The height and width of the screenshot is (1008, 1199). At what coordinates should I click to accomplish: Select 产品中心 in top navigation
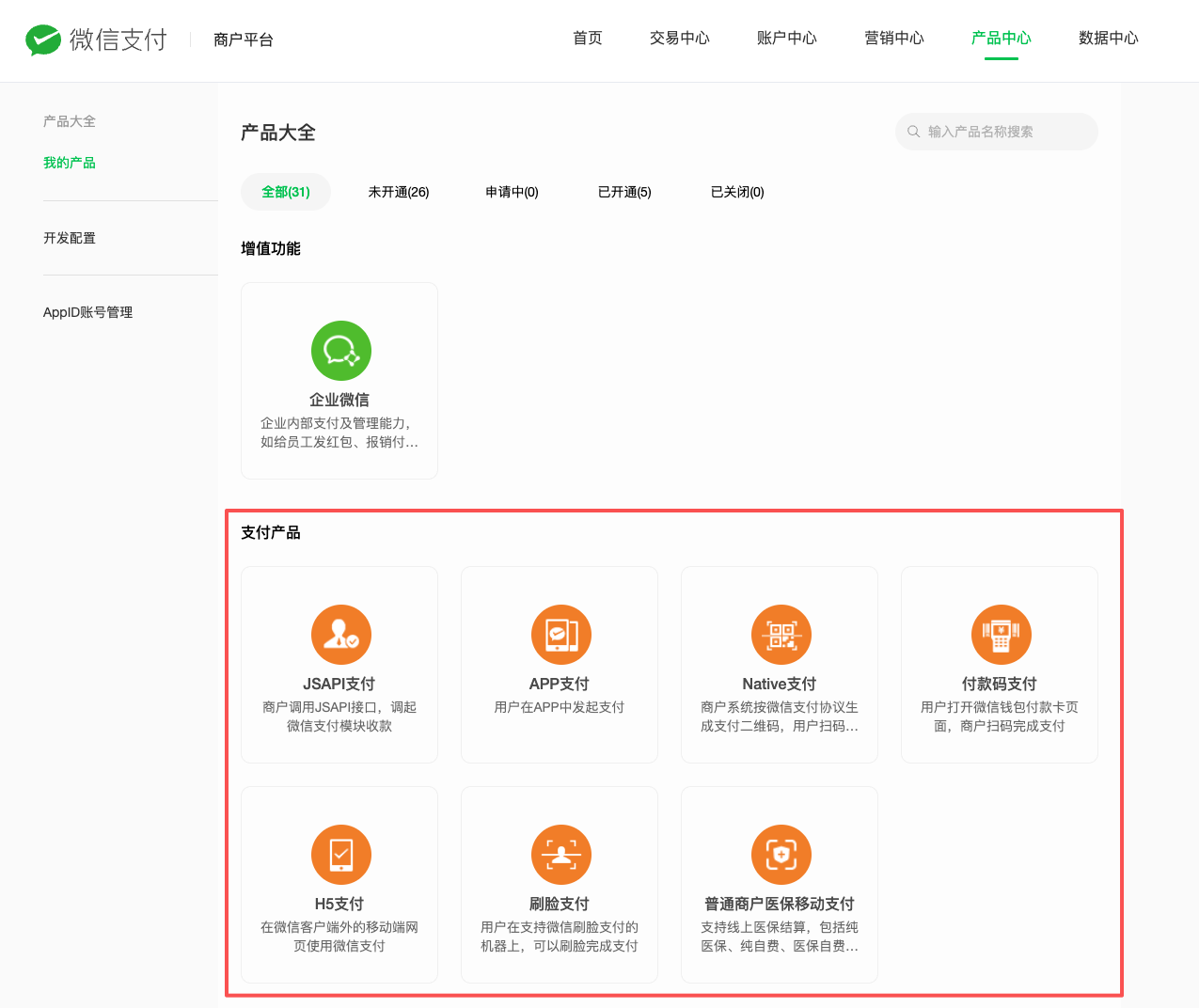[x=1002, y=39]
